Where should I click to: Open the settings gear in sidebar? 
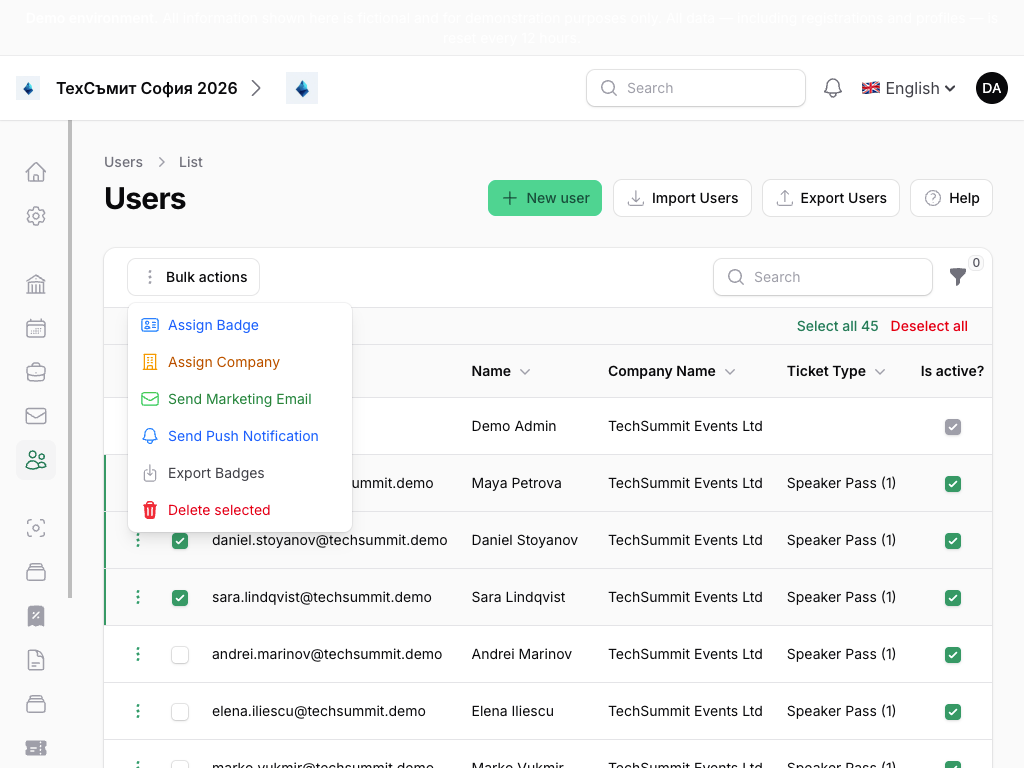point(36,216)
